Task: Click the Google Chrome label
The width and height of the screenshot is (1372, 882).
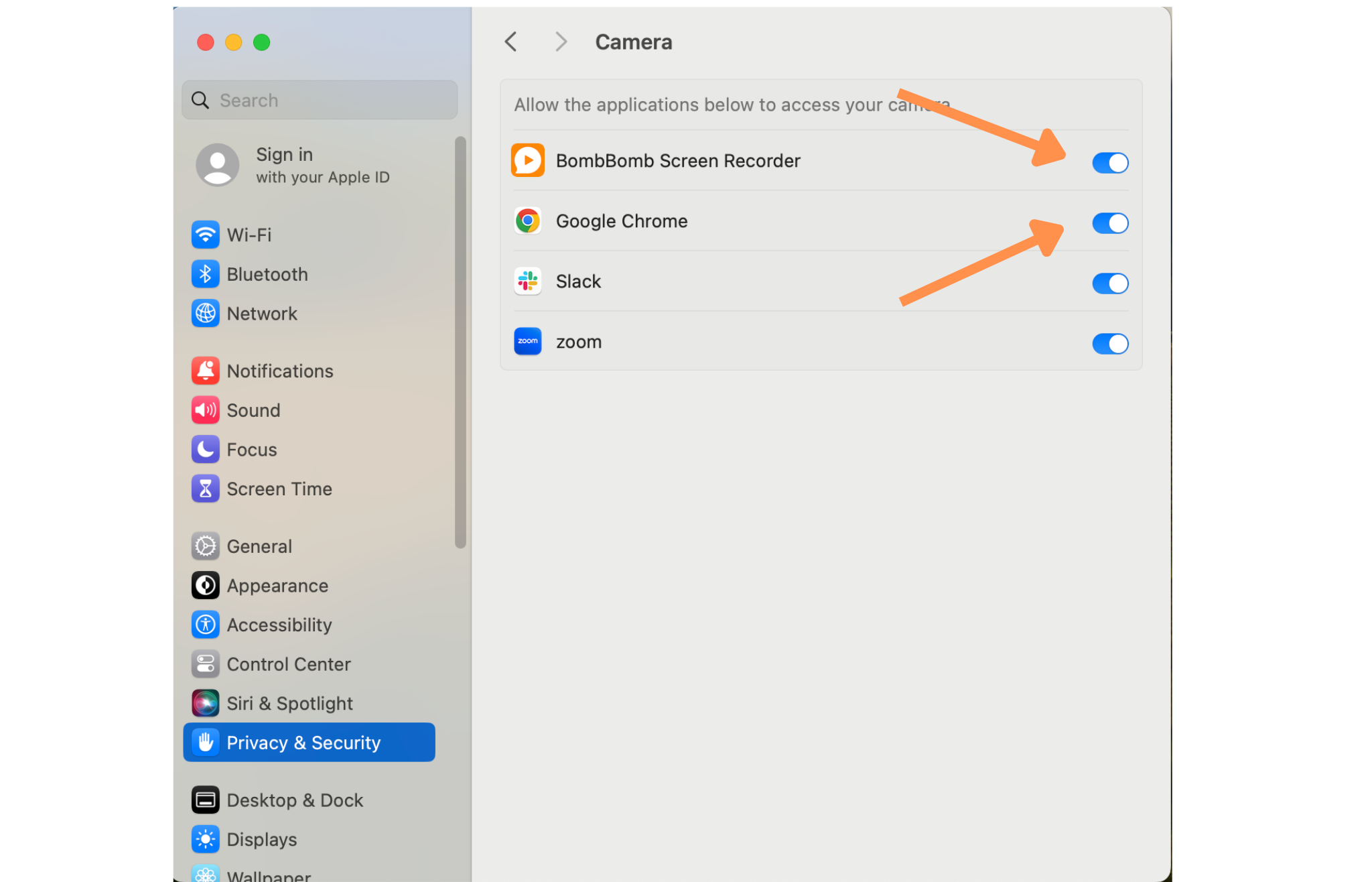Action: coord(622,221)
